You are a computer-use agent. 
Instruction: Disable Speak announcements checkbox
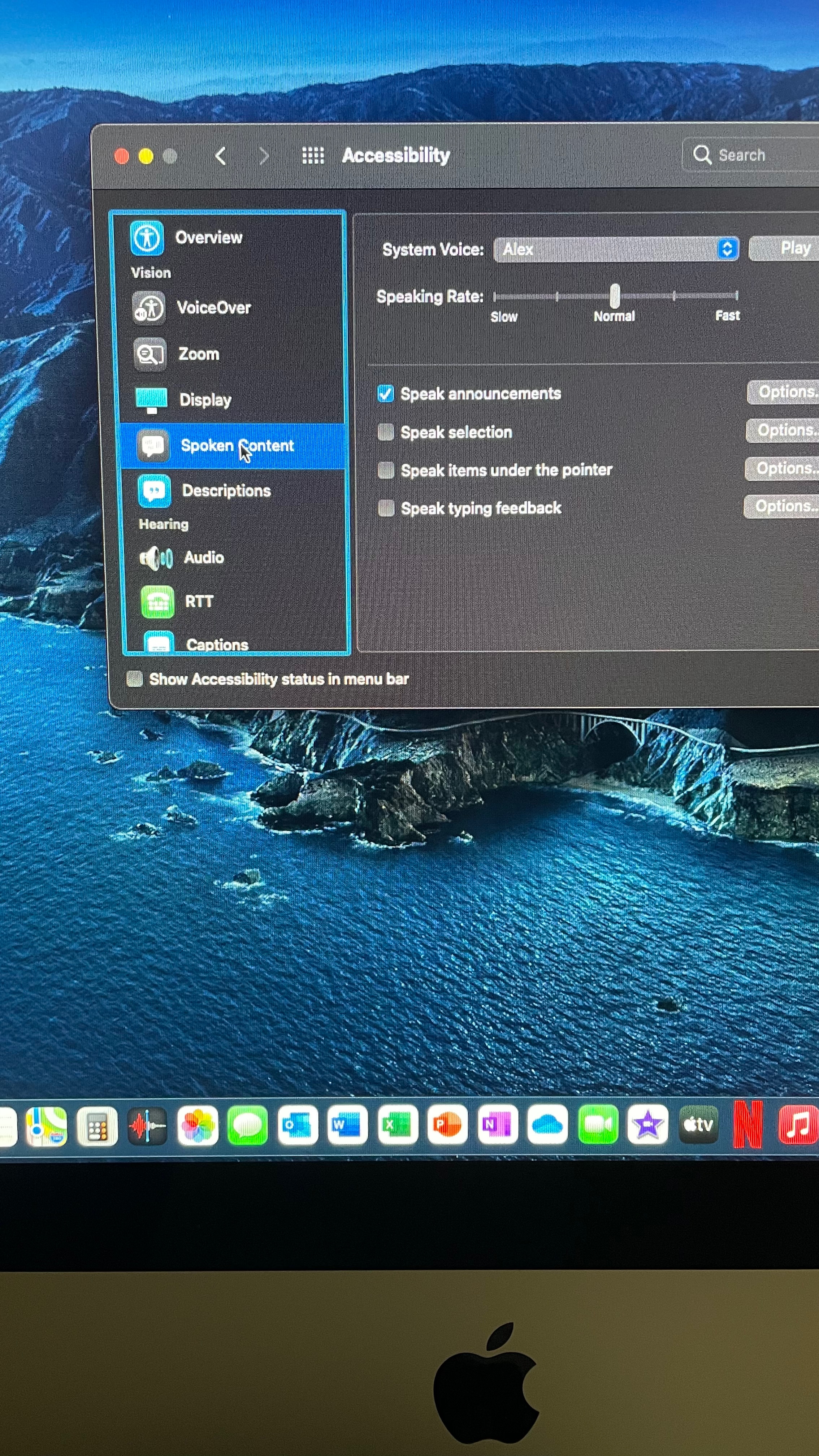tap(385, 394)
